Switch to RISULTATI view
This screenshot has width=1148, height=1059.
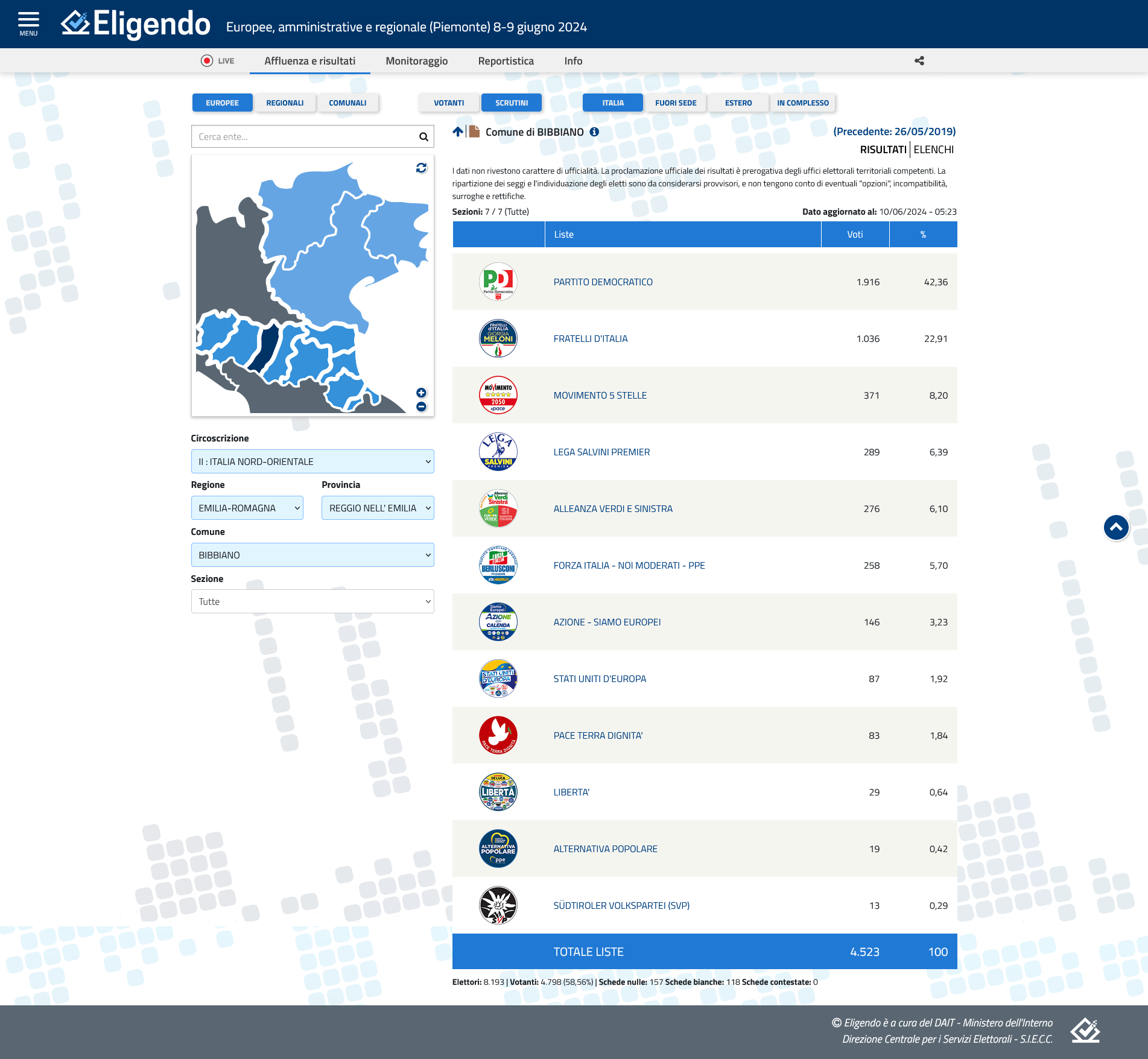pos(883,150)
